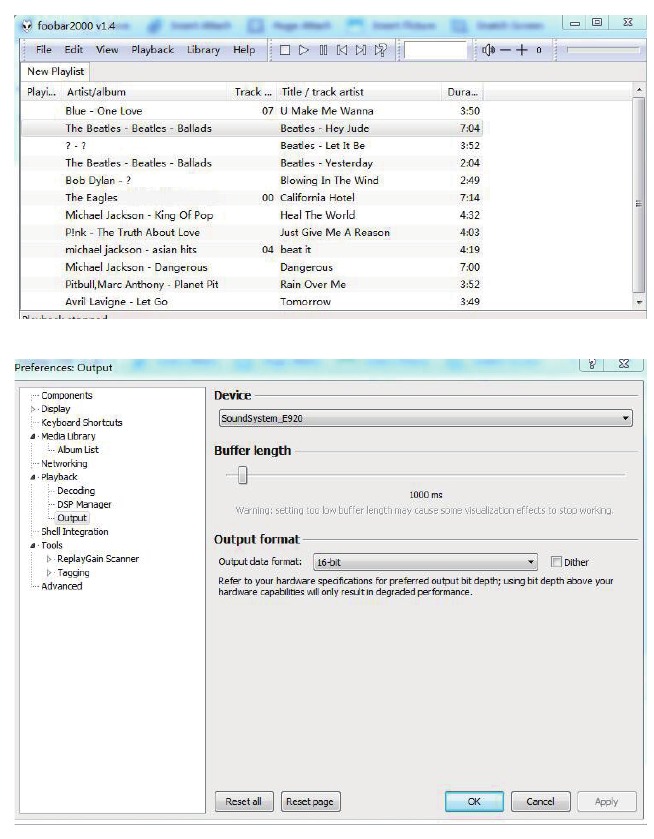Click the Apply button
The height and width of the screenshot is (839, 654).
606,802
